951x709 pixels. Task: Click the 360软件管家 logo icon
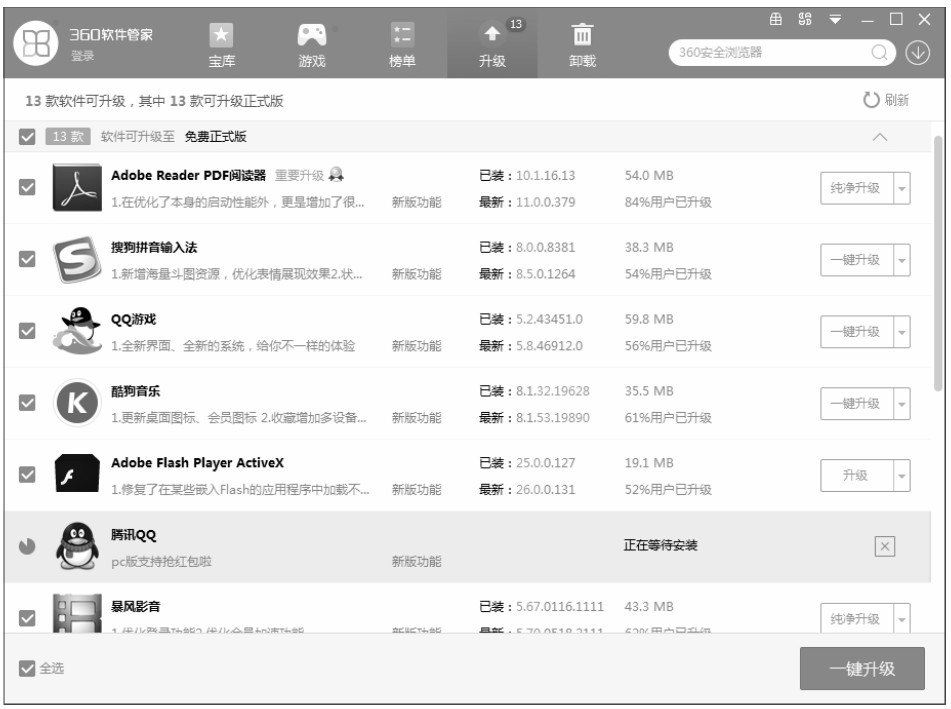[36, 43]
